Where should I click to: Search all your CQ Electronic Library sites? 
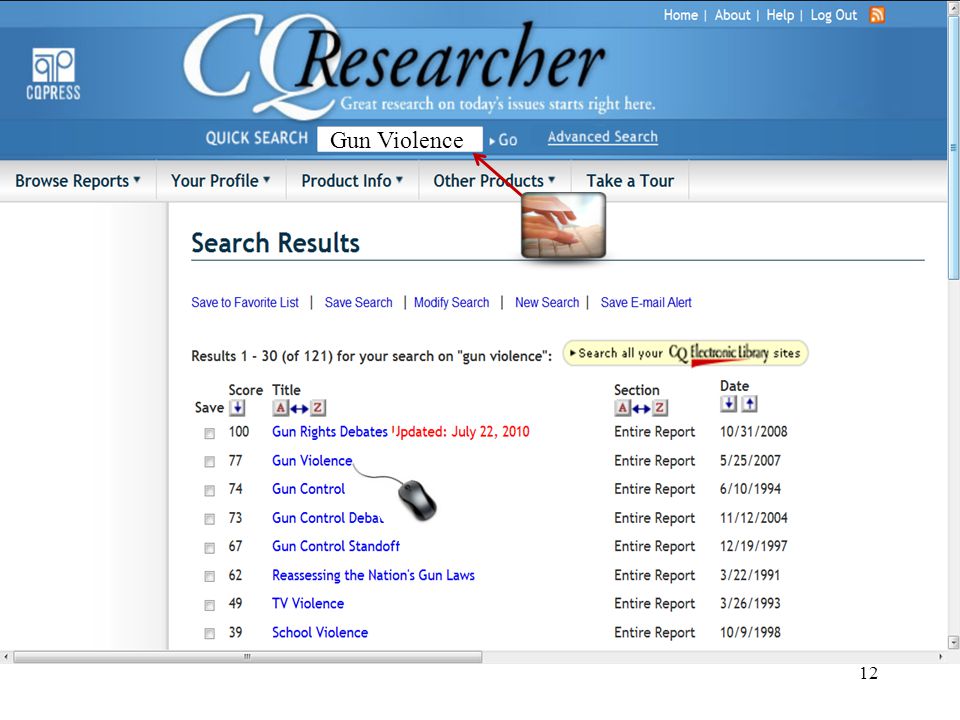[685, 353]
